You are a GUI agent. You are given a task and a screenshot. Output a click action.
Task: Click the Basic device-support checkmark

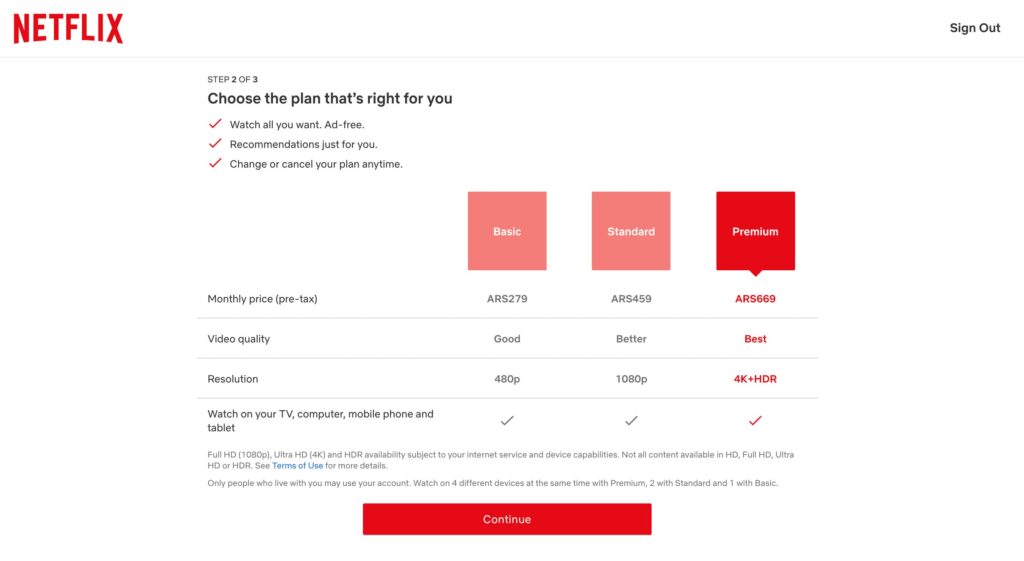(507, 421)
